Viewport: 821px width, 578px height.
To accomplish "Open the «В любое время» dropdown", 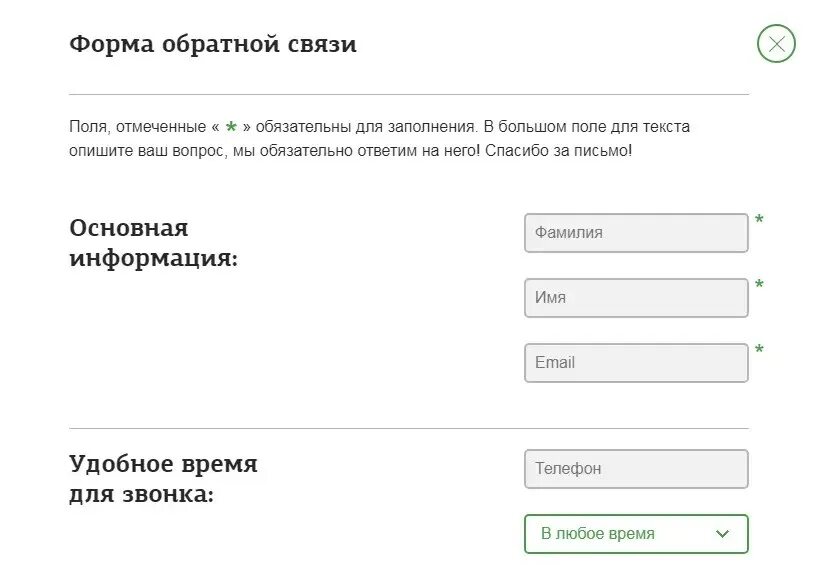I will (636, 533).
